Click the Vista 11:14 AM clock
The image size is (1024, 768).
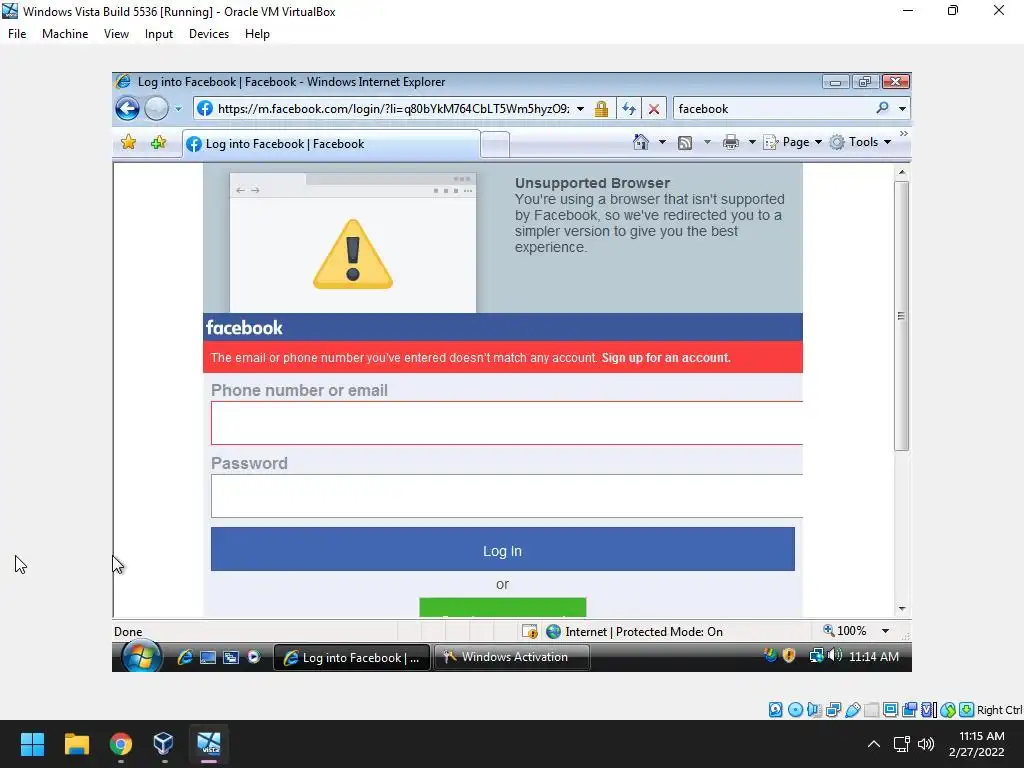coord(874,656)
